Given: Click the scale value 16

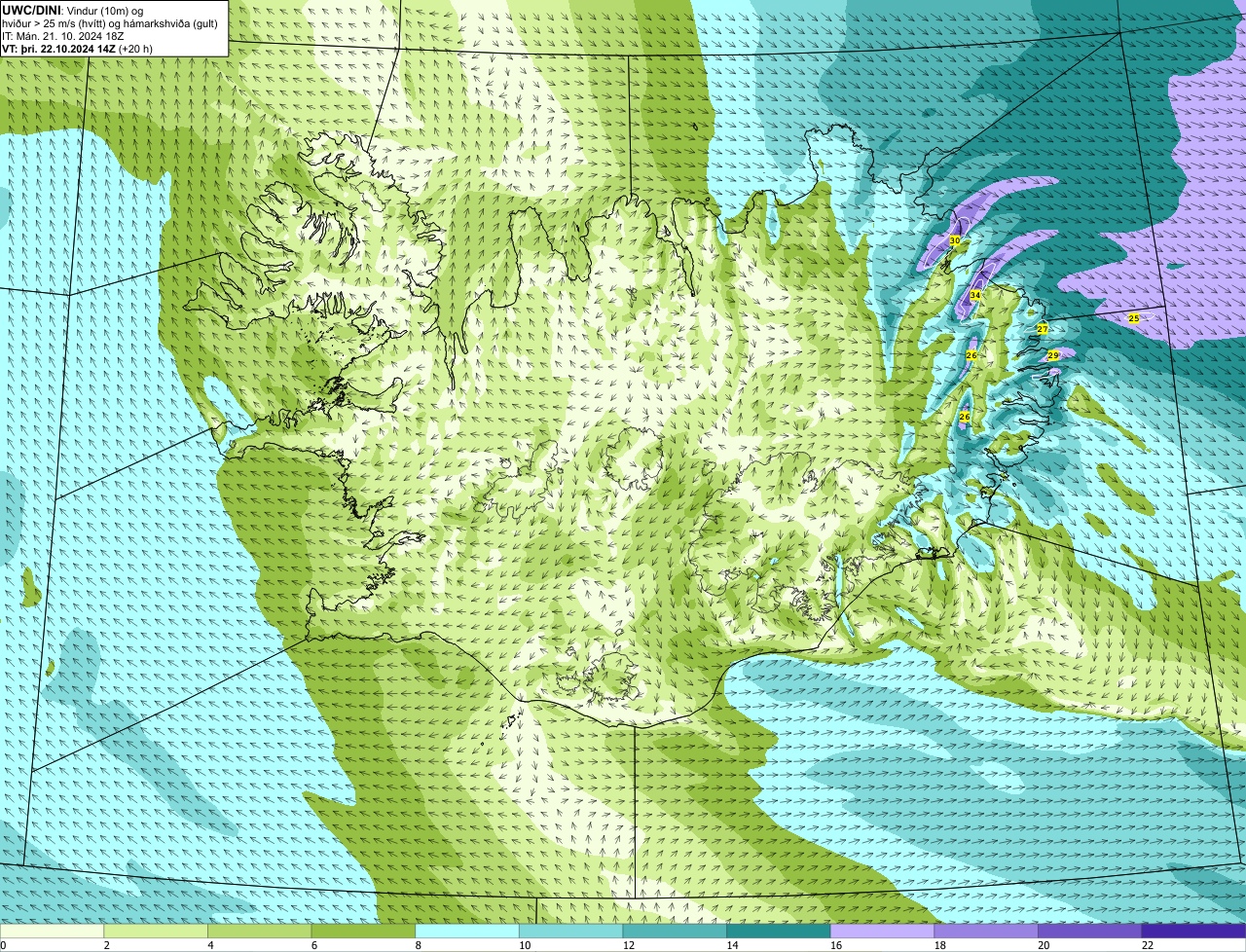Looking at the screenshot, I should coord(836,944).
